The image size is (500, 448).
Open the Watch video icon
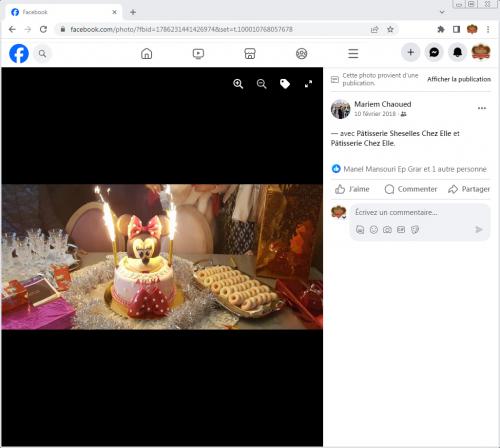(198, 53)
